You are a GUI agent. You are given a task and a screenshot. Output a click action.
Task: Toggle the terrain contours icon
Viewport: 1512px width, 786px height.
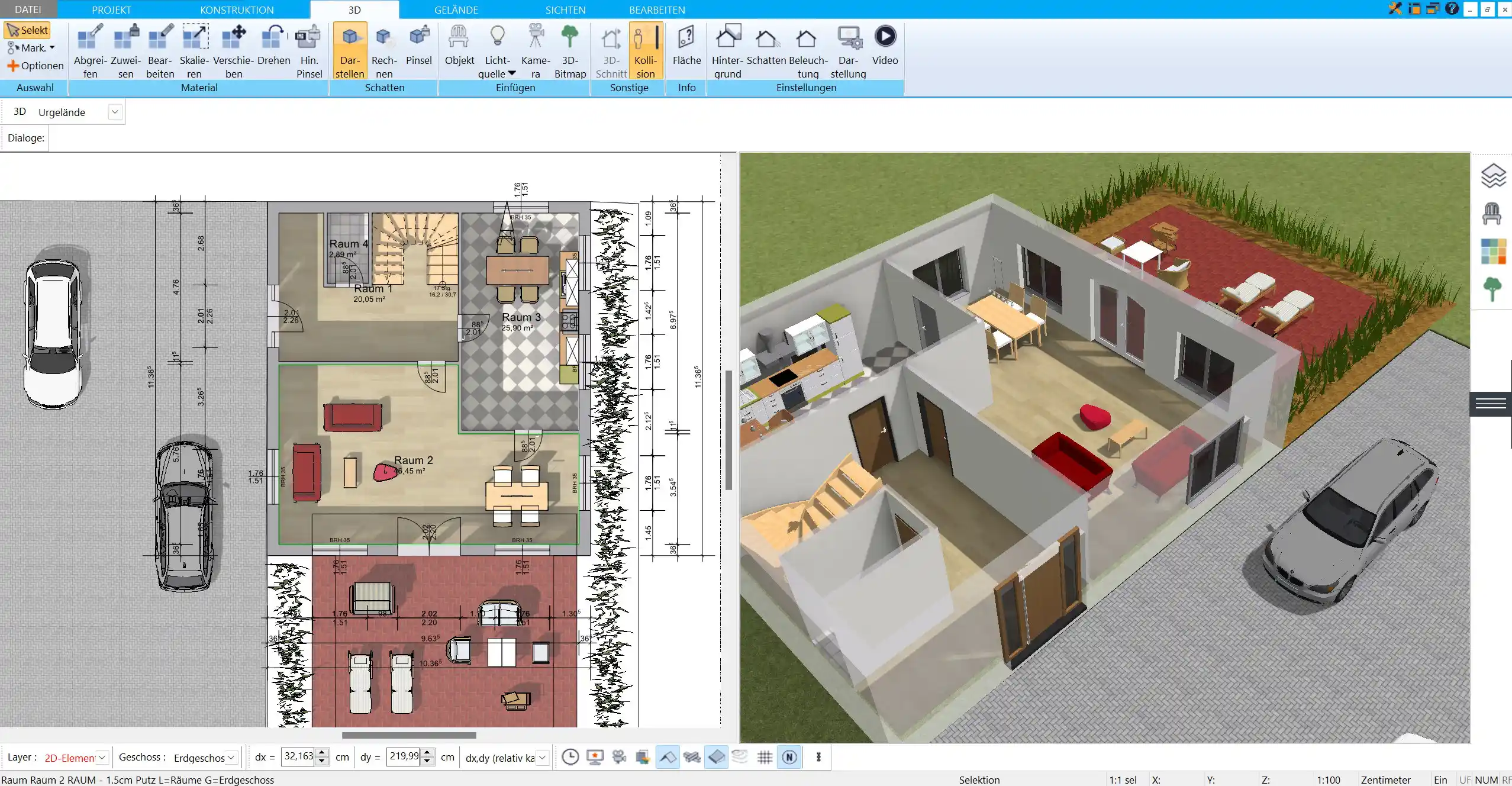pyautogui.click(x=740, y=757)
